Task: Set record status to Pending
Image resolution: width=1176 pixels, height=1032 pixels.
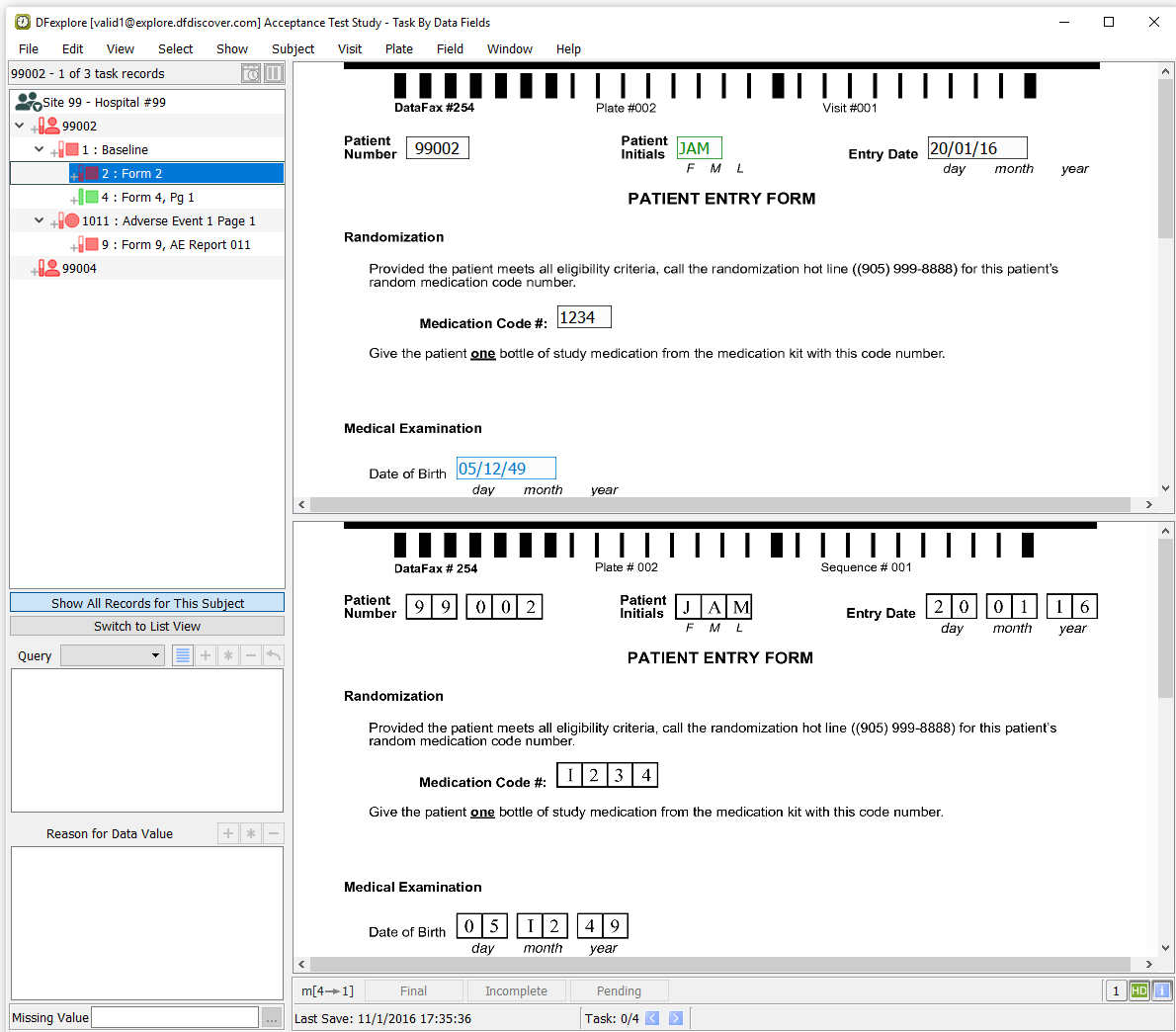Action: 619,990
